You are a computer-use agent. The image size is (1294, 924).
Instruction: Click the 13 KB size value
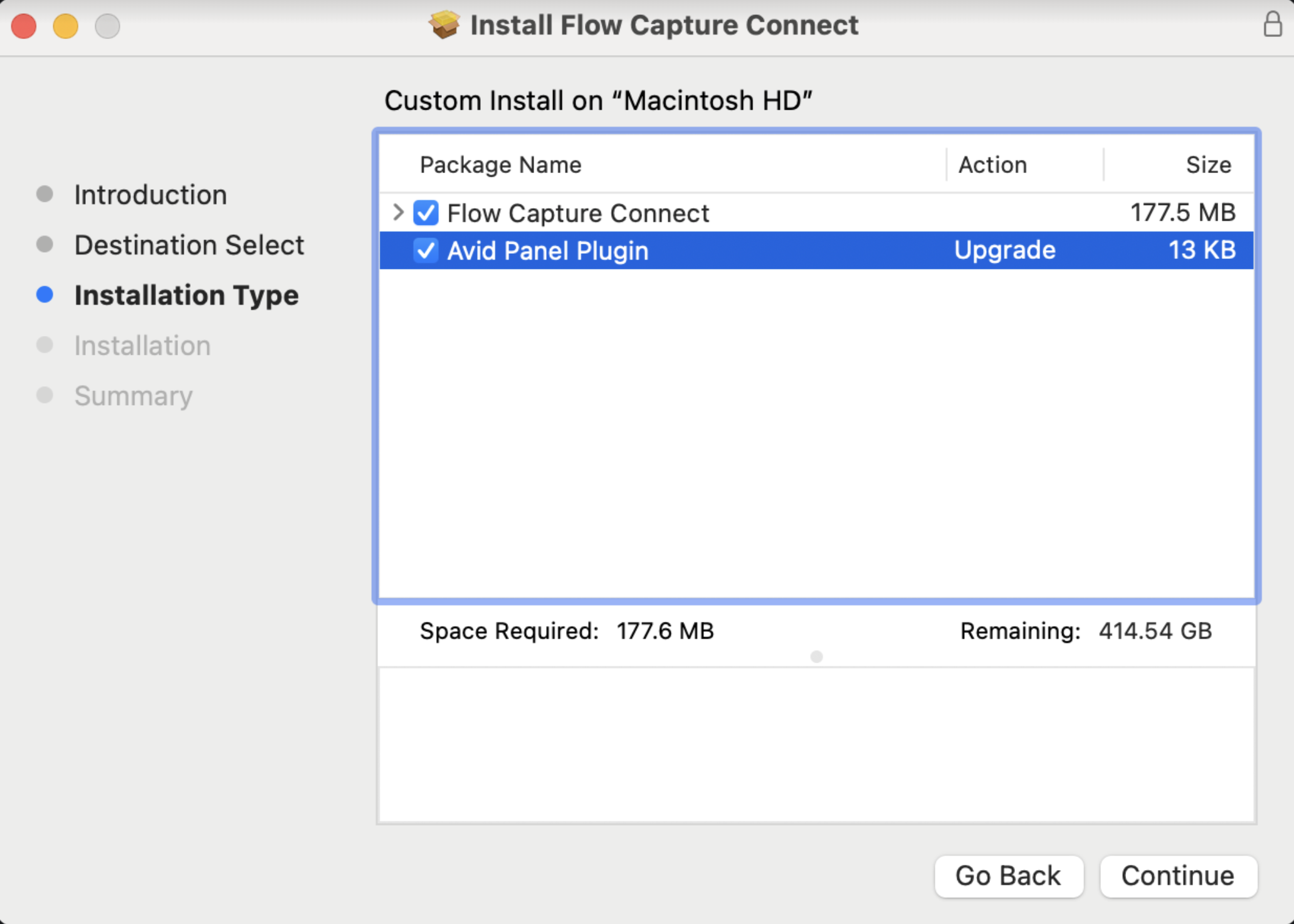[x=1202, y=250]
